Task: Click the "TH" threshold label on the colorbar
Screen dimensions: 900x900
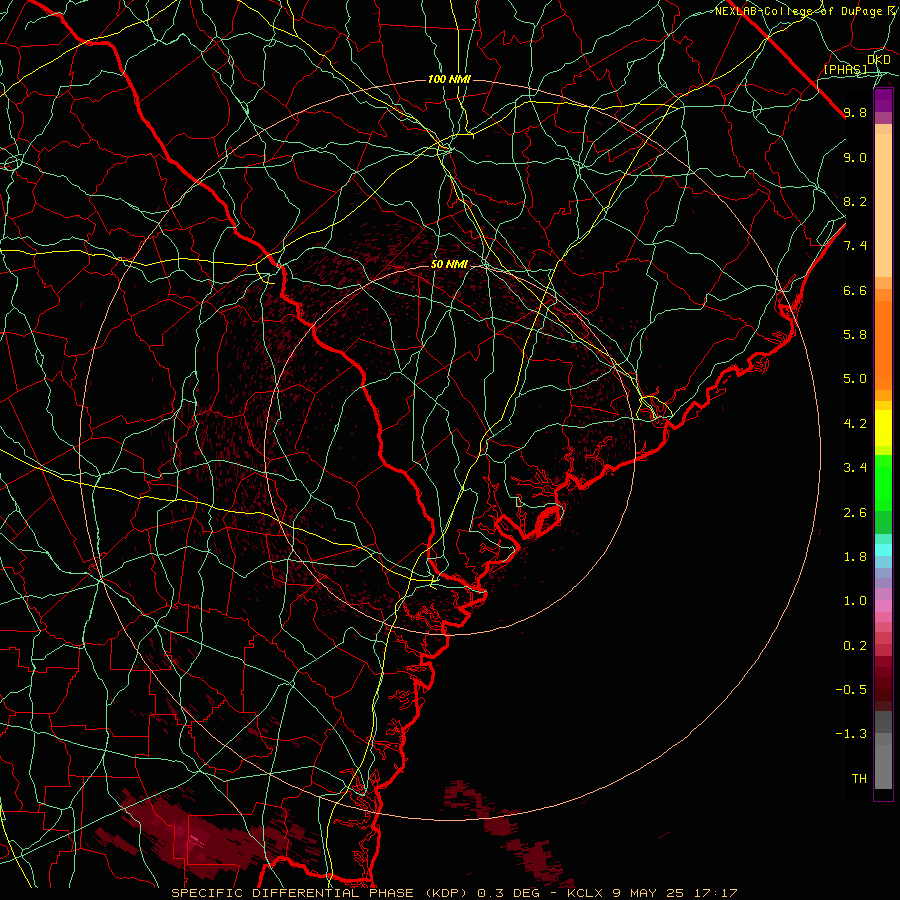Action: (859, 779)
